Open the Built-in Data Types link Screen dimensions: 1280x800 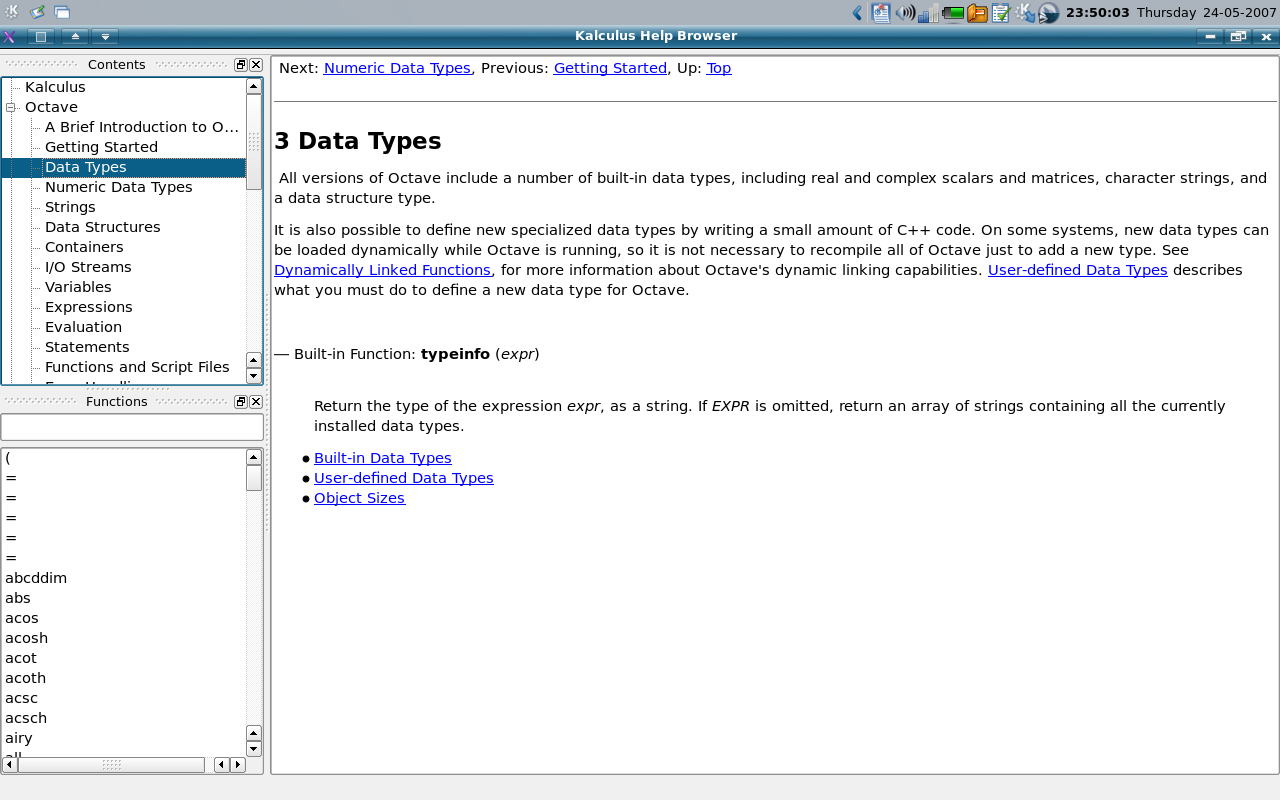pyautogui.click(x=383, y=458)
